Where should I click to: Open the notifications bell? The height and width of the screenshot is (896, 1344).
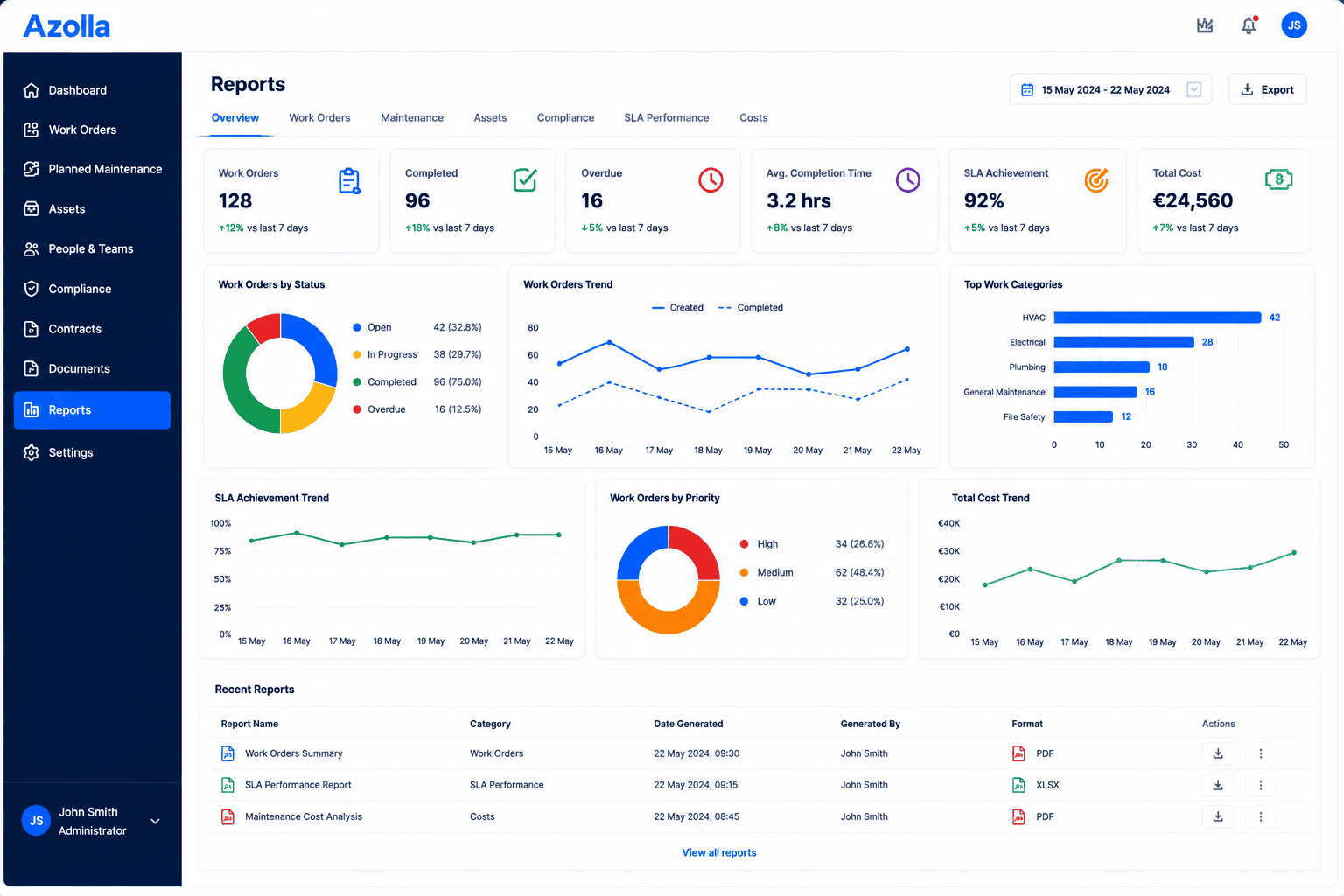click(x=1249, y=25)
